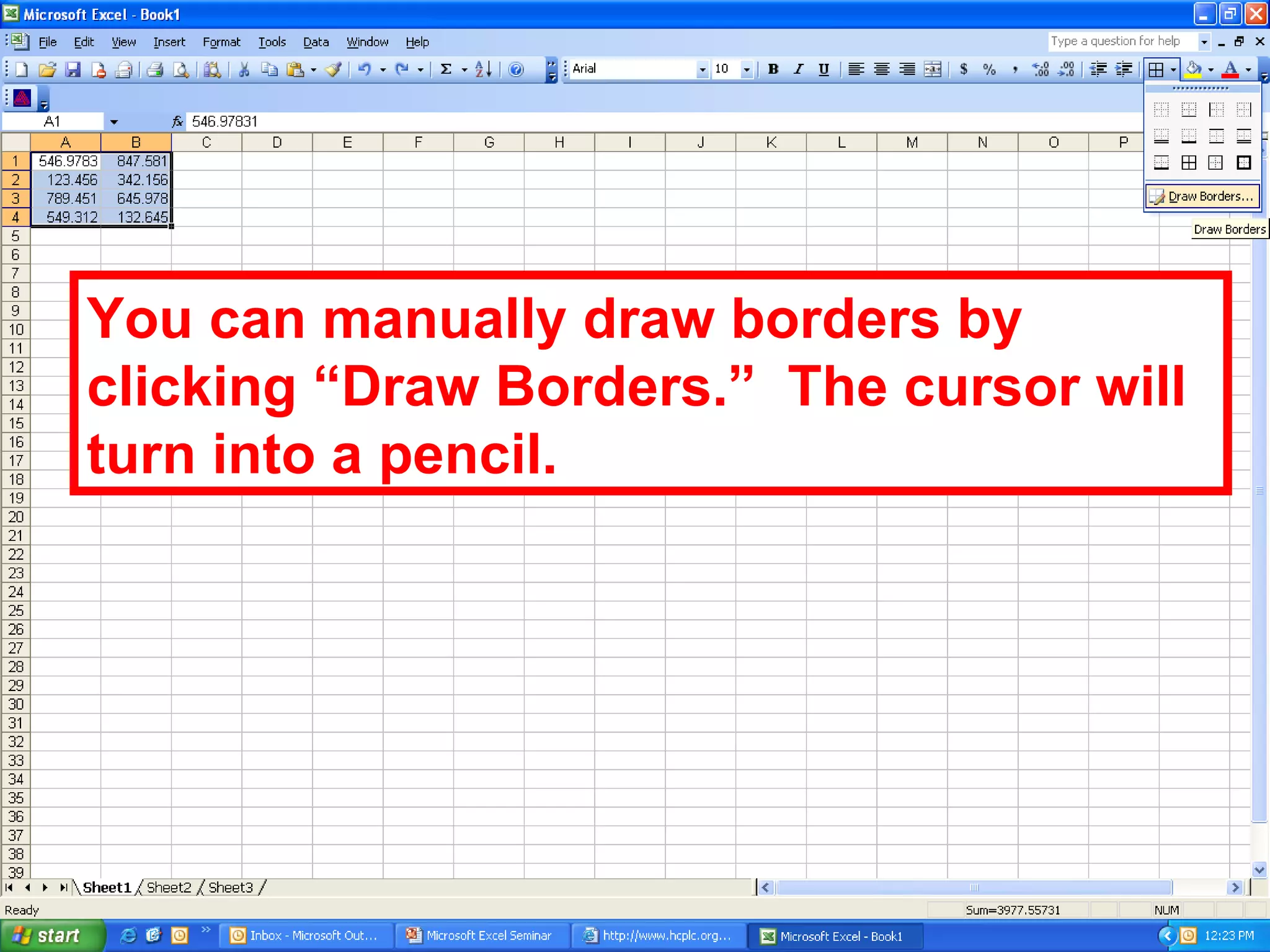Undo the last action
This screenshot has width=1270, height=952.
click(x=365, y=69)
